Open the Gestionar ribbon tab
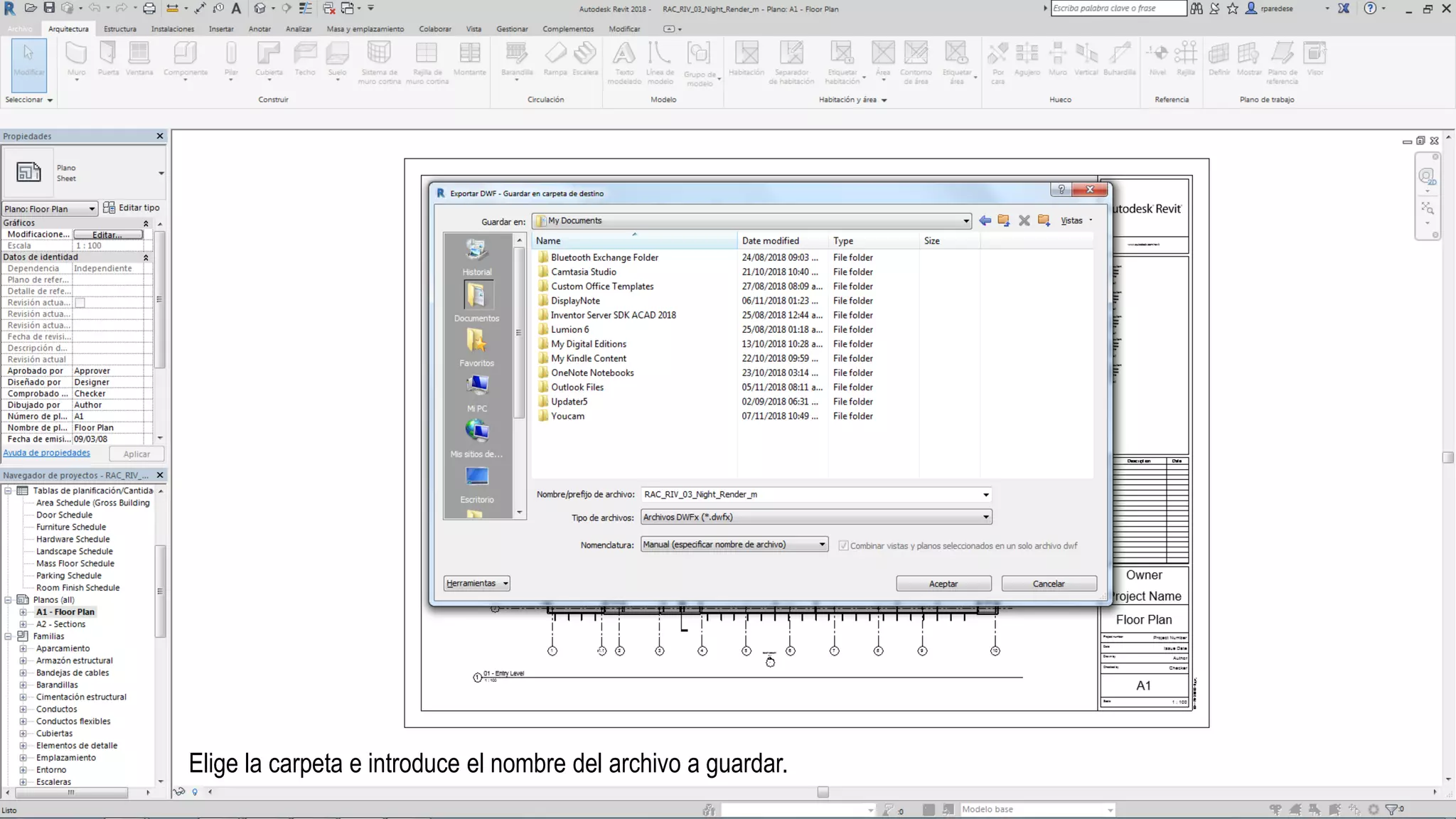This screenshot has height=819, width=1456. (512, 29)
